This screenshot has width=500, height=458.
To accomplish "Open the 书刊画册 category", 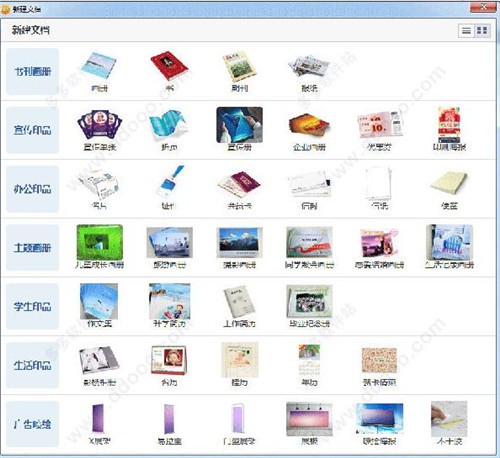I will (x=32, y=71).
